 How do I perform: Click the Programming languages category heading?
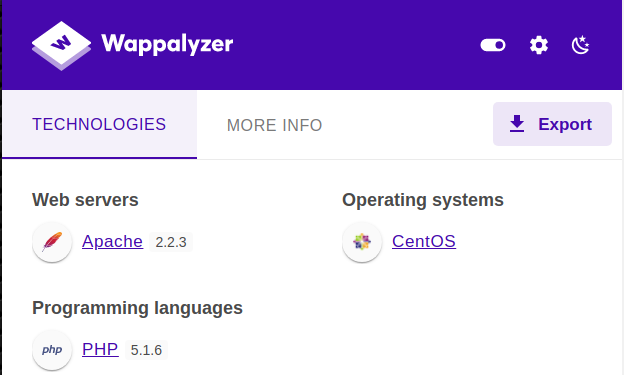pyautogui.click(x=137, y=308)
